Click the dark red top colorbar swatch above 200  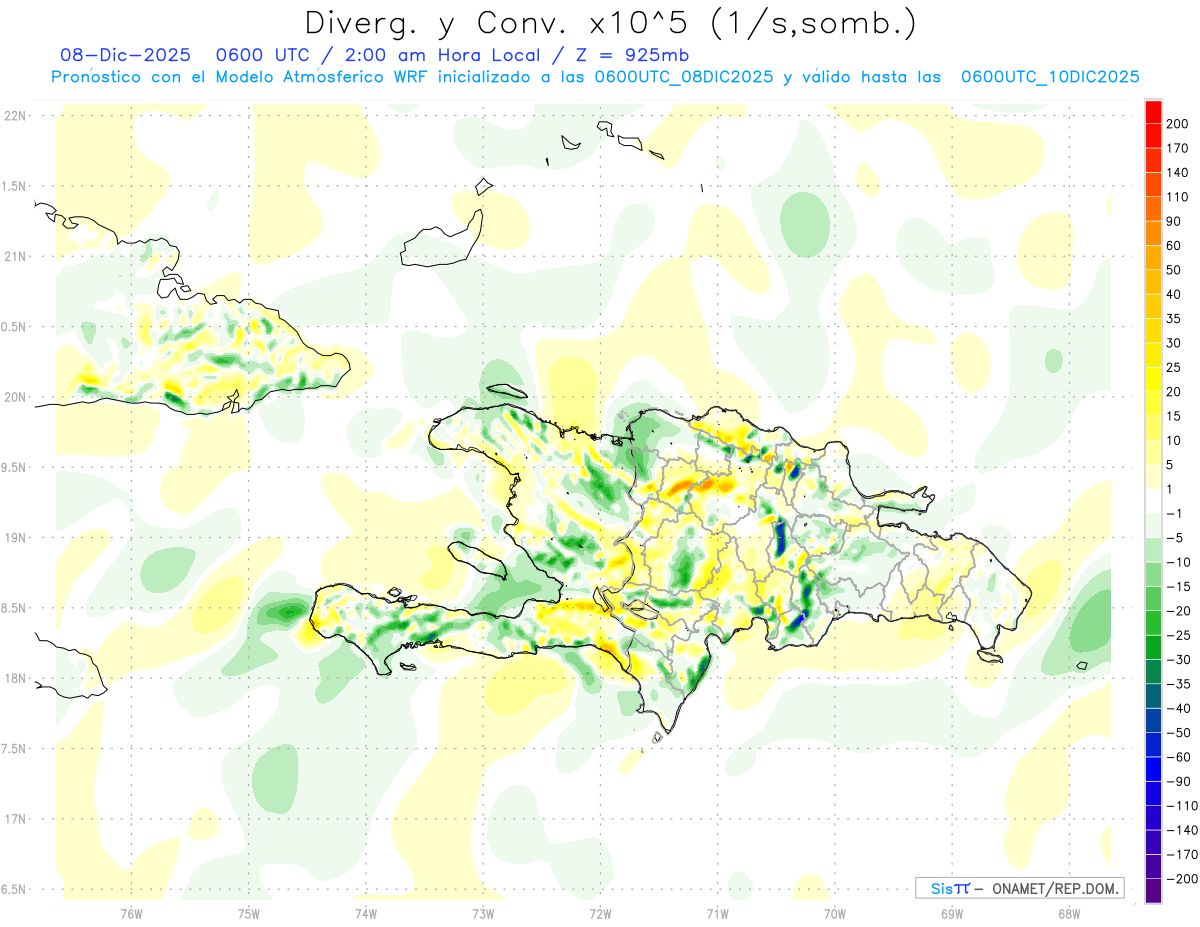(x=1154, y=111)
